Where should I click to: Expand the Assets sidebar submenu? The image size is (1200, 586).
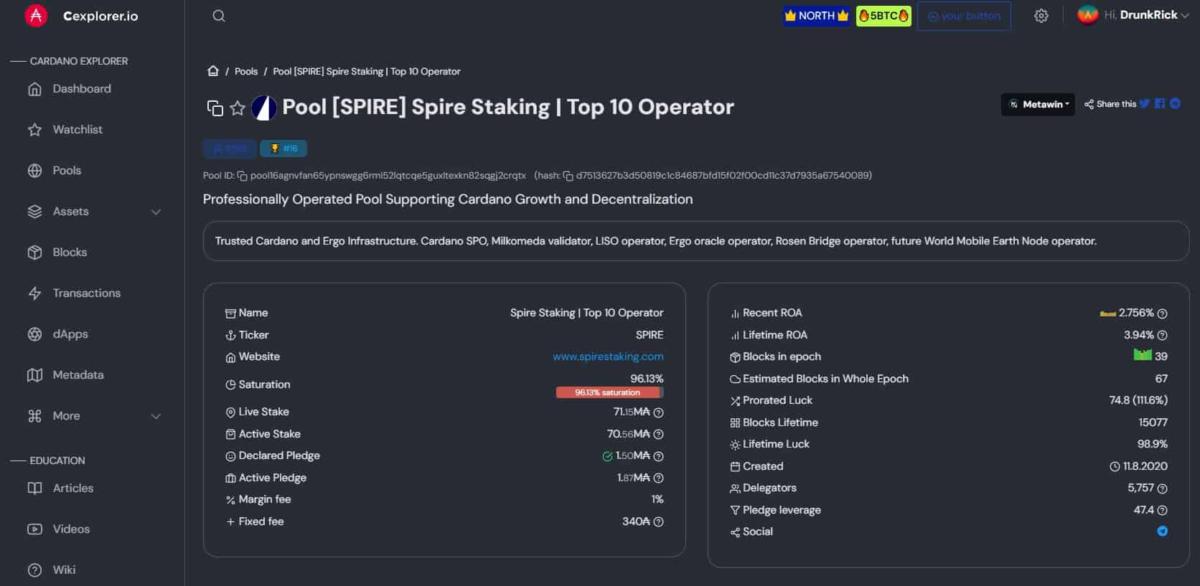[x=156, y=212]
